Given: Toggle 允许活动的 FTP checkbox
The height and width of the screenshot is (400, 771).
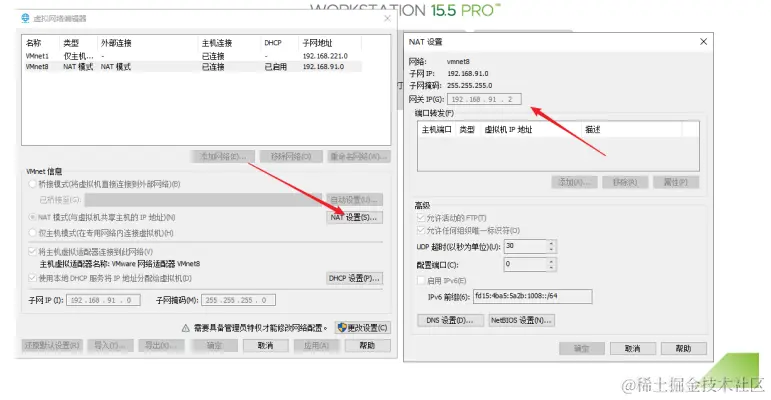Looking at the screenshot, I should 420,217.
